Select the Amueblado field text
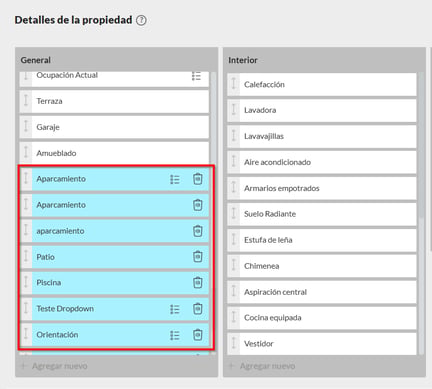 [56, 153]
